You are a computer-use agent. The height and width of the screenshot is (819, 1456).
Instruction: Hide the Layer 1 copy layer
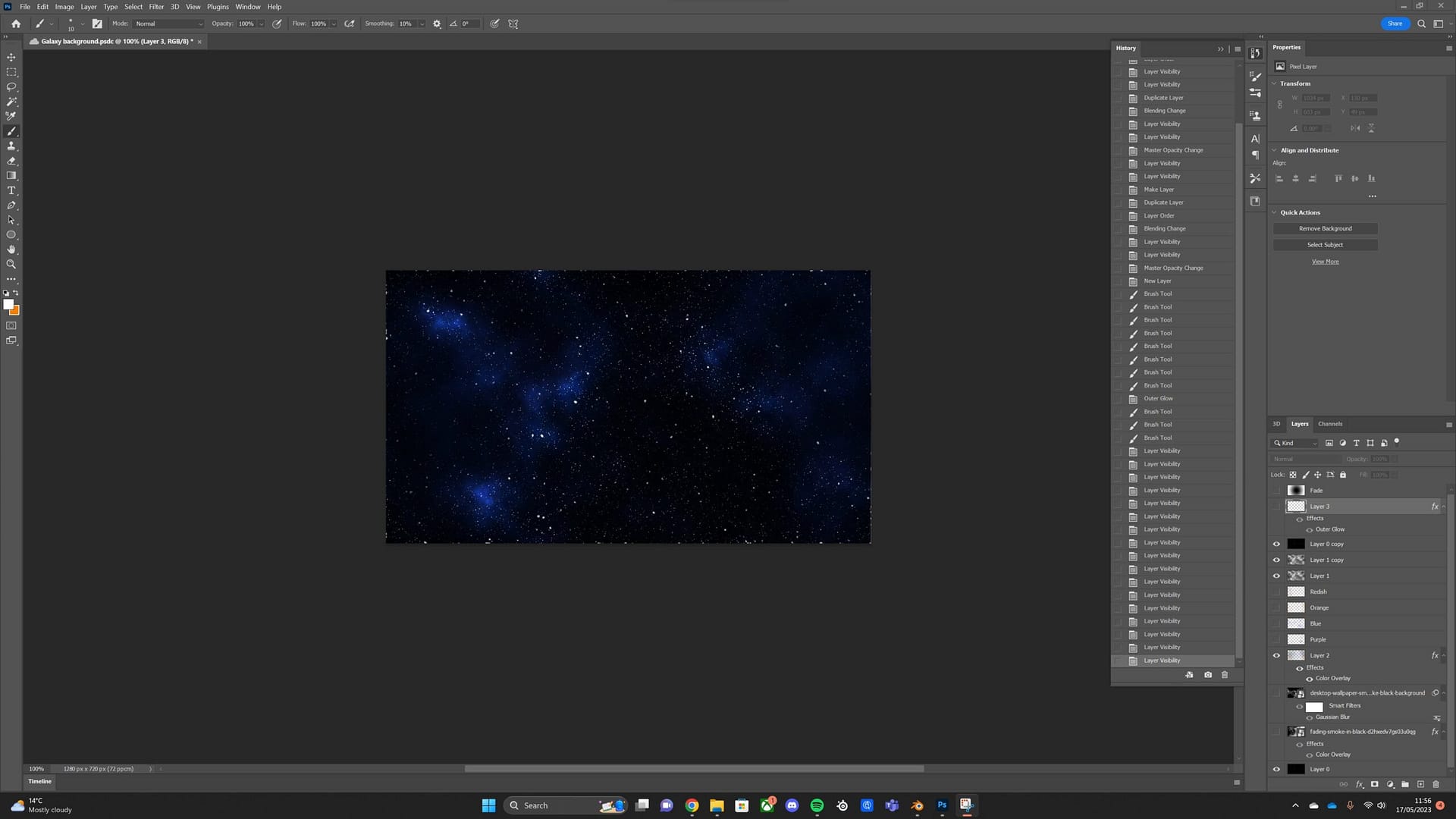tap(1276, 560)
